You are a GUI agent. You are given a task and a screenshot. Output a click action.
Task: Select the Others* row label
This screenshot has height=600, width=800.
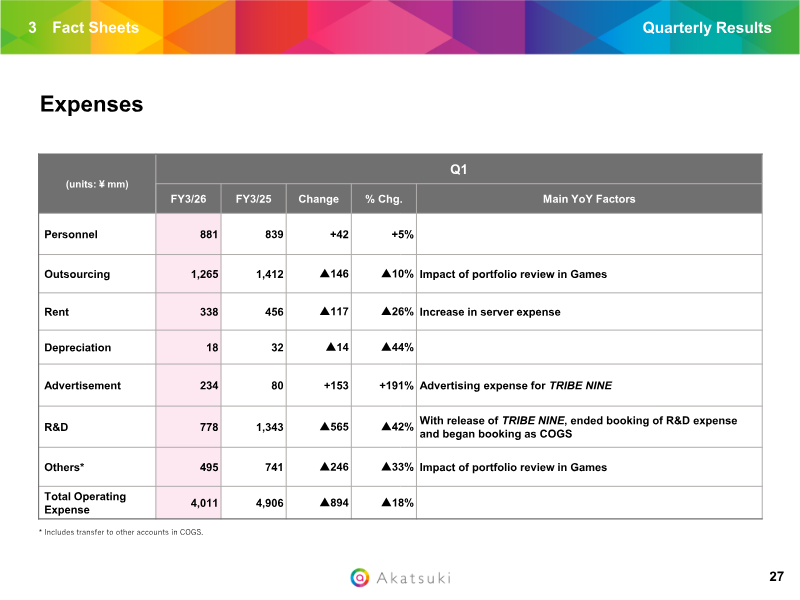pos(64,467)
